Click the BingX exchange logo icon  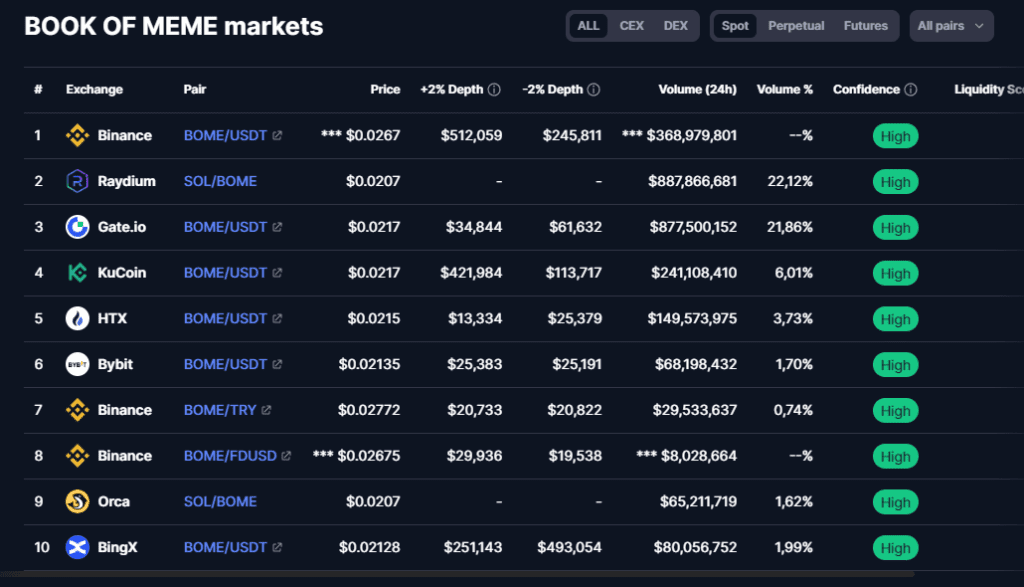coord(77,547)
